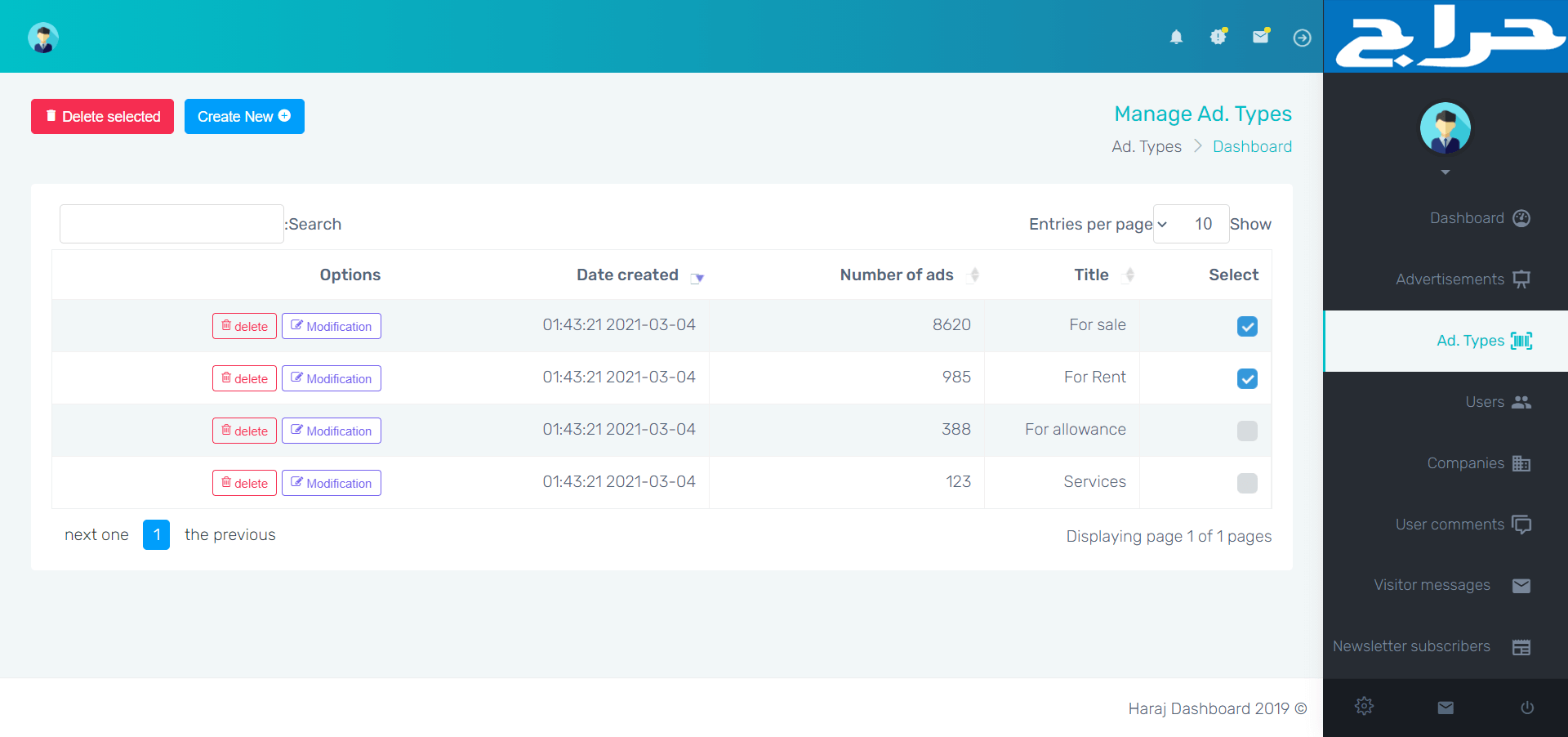Delete the For allowance row

pos(244,431)
